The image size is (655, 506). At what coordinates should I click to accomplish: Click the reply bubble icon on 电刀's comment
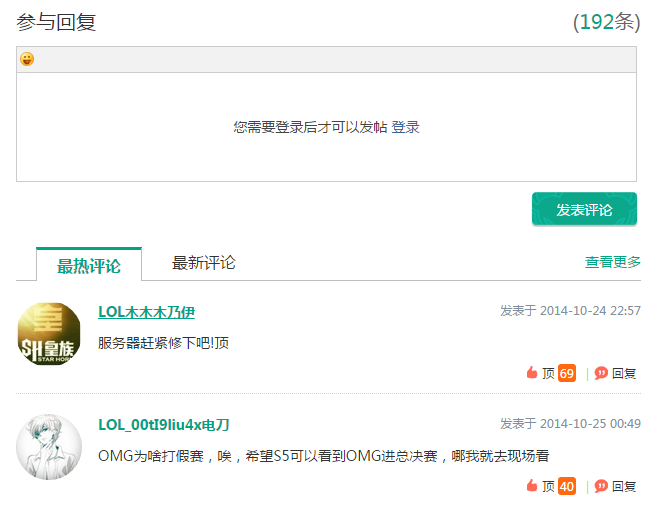[601, 486]
